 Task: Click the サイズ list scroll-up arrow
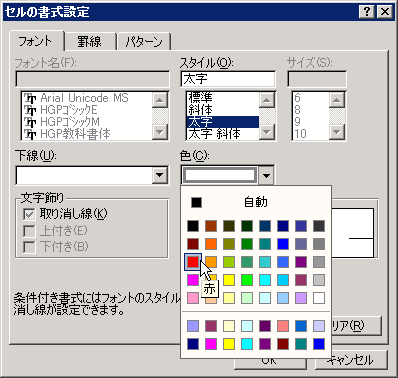(337, 100)
